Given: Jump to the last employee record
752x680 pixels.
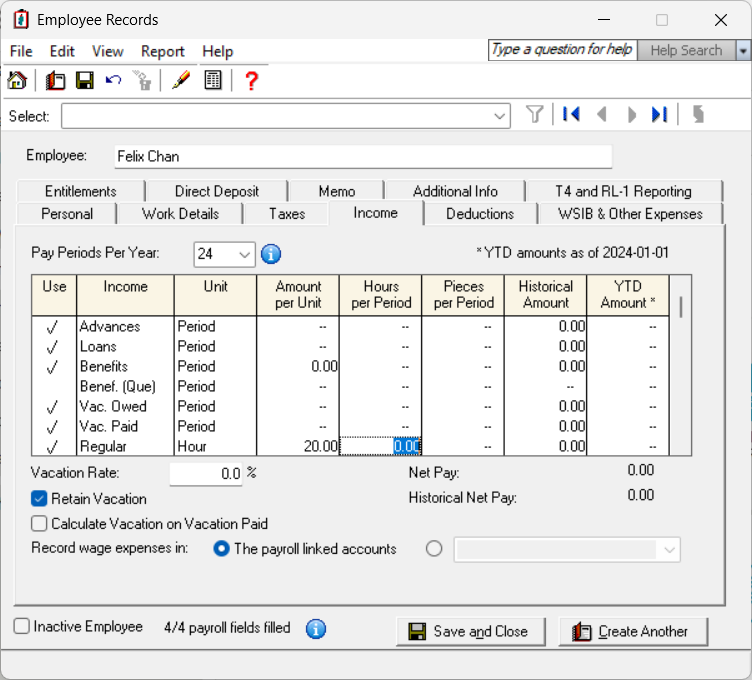Looking at the screenshot, I should pos(659,115).
